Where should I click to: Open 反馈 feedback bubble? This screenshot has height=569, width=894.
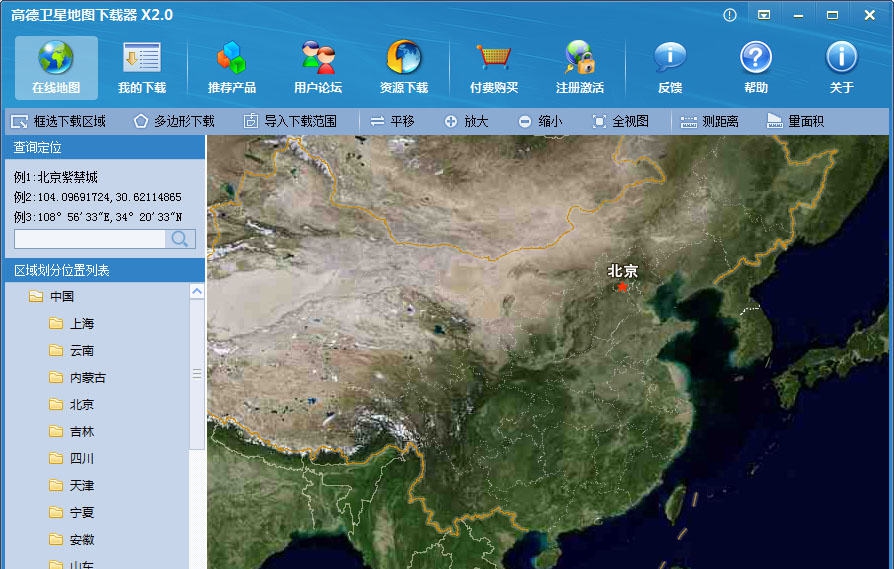[x=670, y=67]
